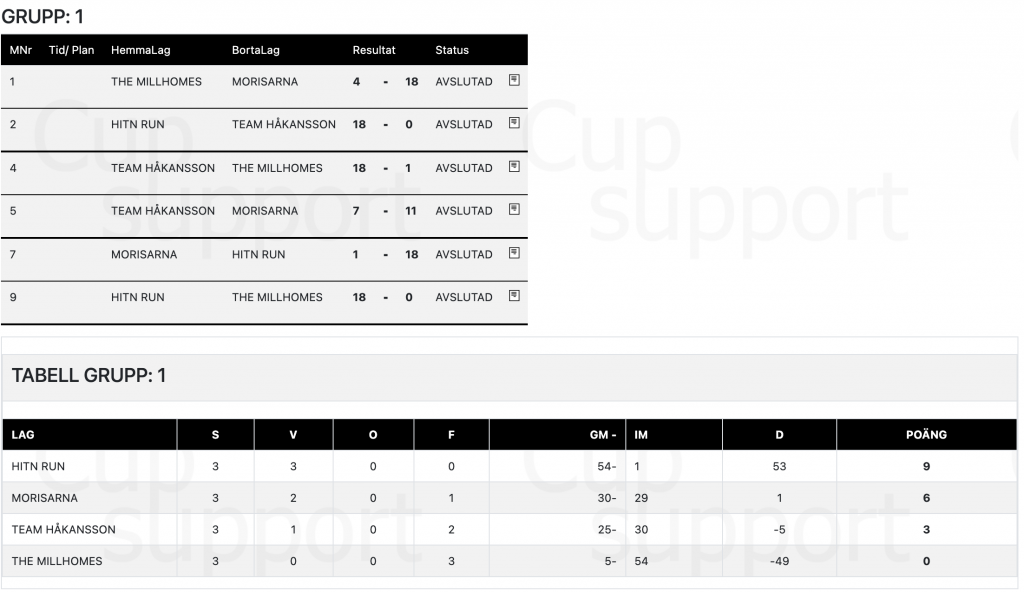Select HITN RUN in standings table
The height and width of the screenshot is (592, 1024).
pyautogui.click(x=38, y=467)
